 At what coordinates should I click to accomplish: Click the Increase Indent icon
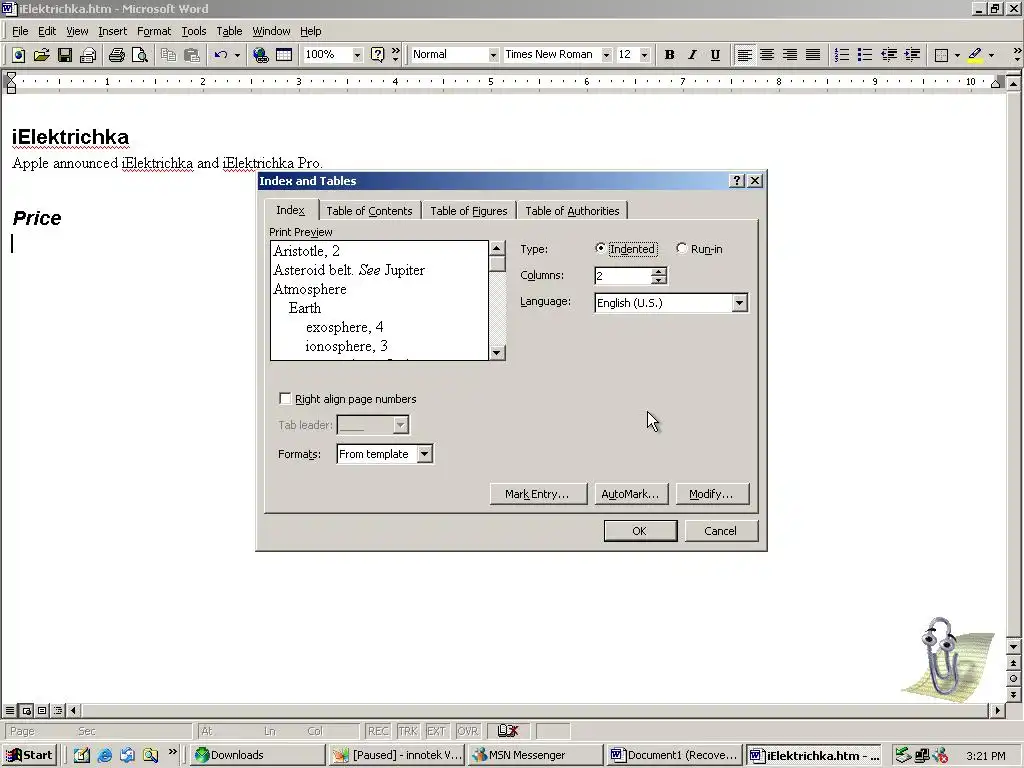912,55
